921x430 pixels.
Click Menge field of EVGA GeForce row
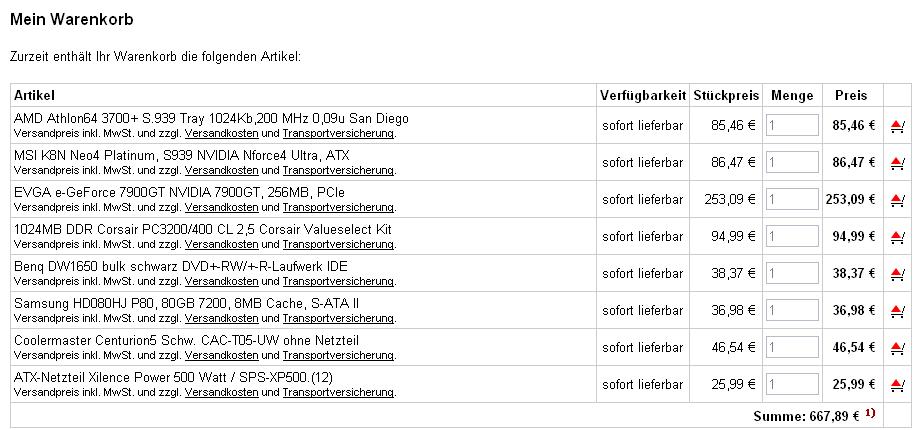pyautogui.click(x=792, y=200)
